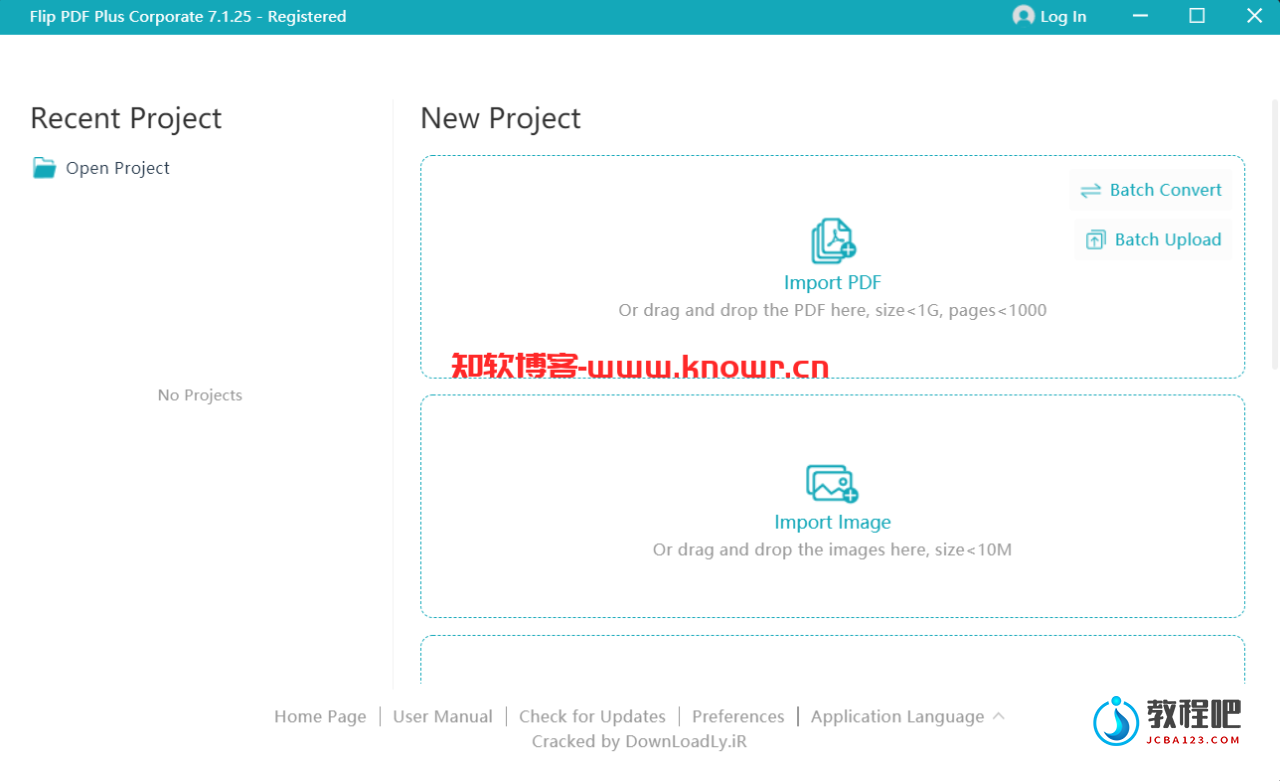Click the vertical scrollbar on the right
This screenshot has height=781, width=1280.
pyautogui.click(x=1275, y=235)
